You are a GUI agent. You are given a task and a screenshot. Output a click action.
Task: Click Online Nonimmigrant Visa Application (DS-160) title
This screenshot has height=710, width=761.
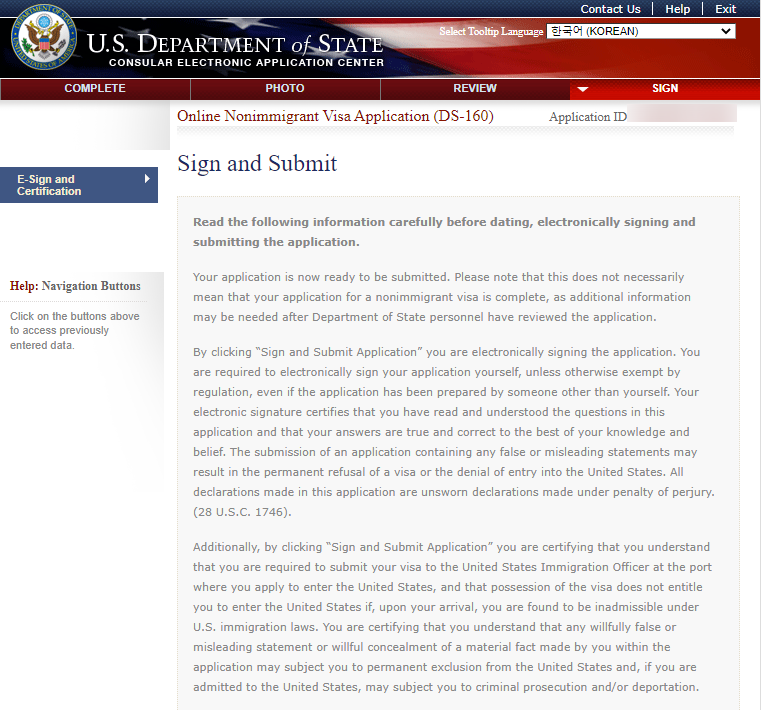coord(335,116)
